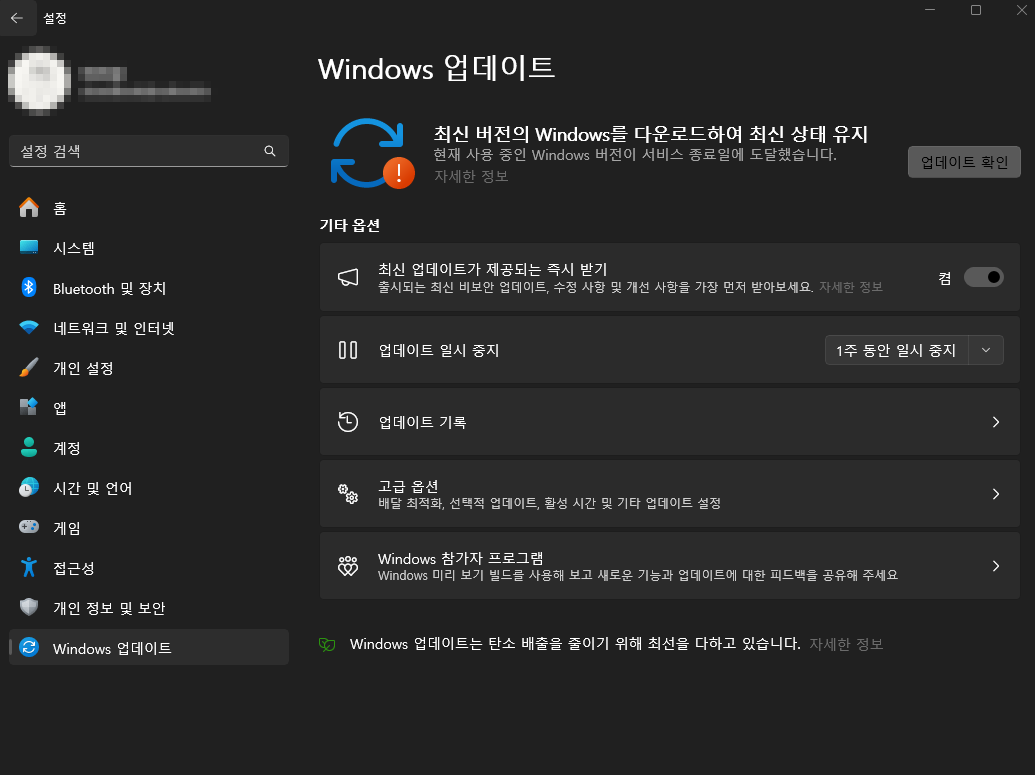
Task: Click the 고급 옵션 title text
Action: 408,487
